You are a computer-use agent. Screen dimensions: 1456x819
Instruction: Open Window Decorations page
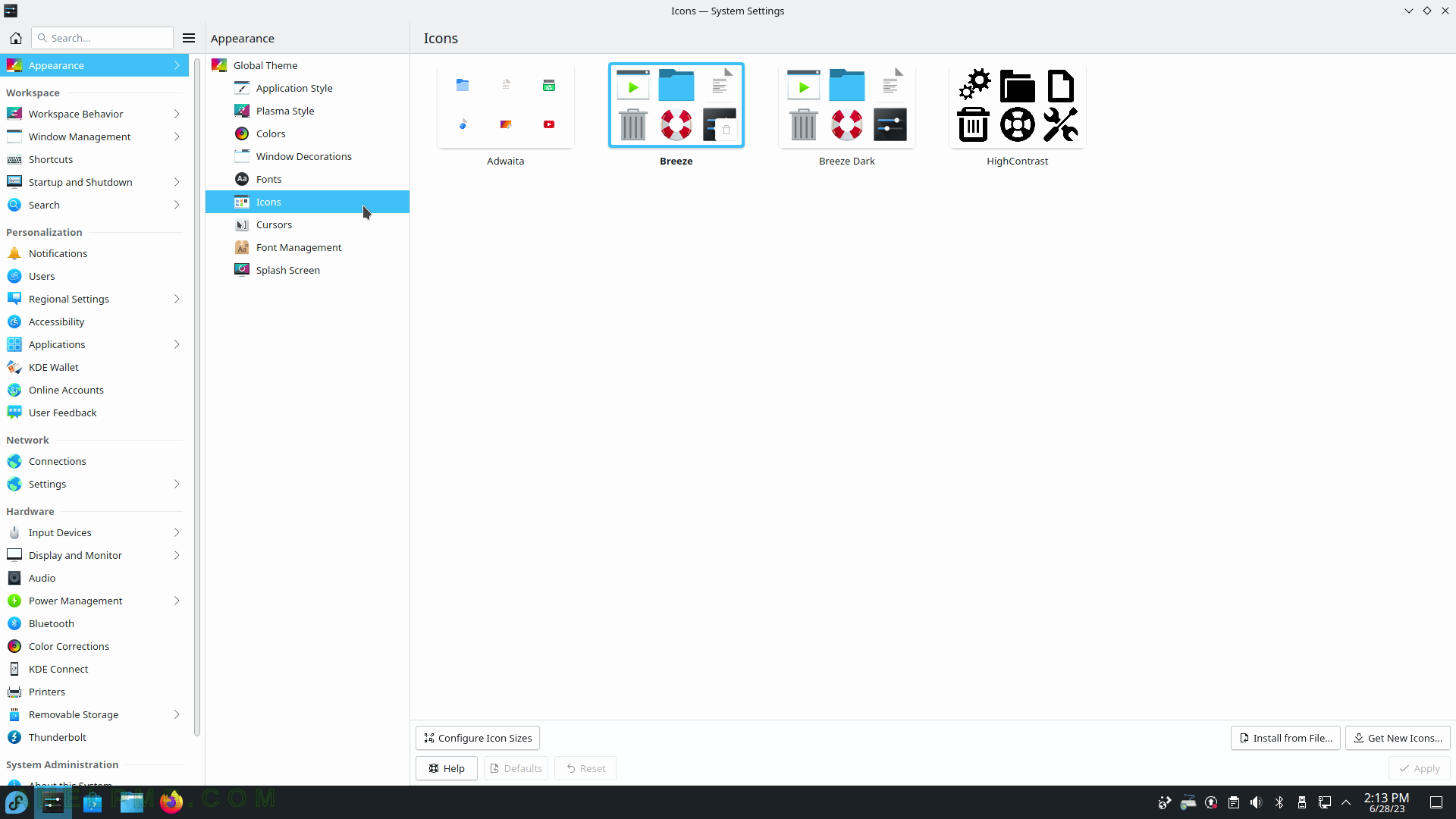tap(307, 156)
